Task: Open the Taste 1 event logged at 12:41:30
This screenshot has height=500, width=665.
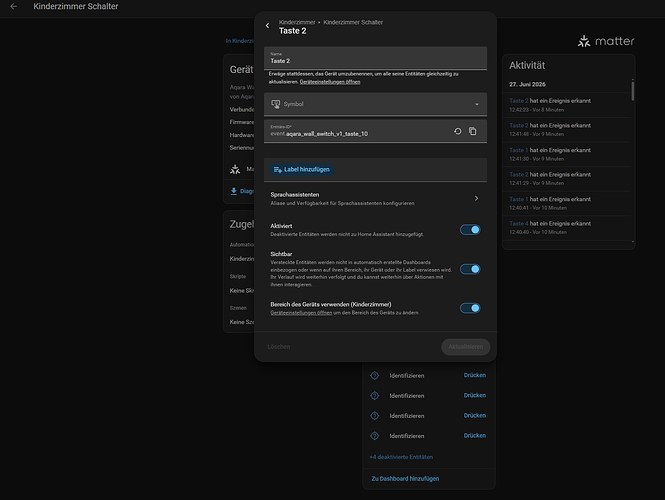Action: 566,154
